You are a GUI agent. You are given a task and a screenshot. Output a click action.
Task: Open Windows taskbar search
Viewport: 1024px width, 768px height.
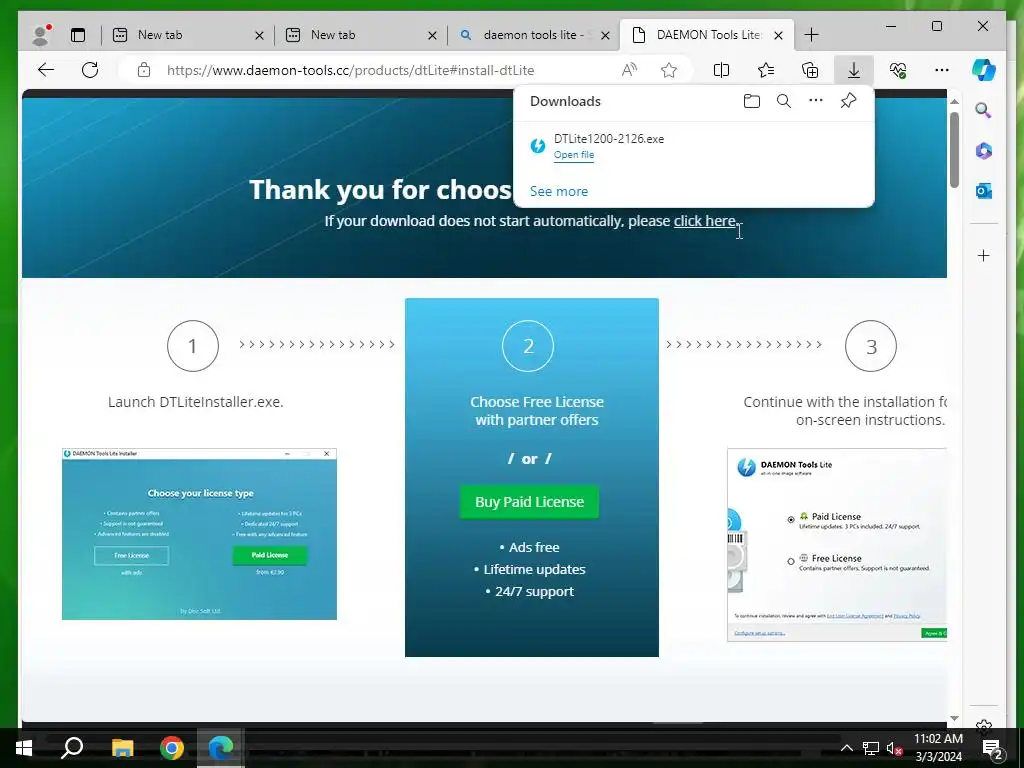coord(72,748)
